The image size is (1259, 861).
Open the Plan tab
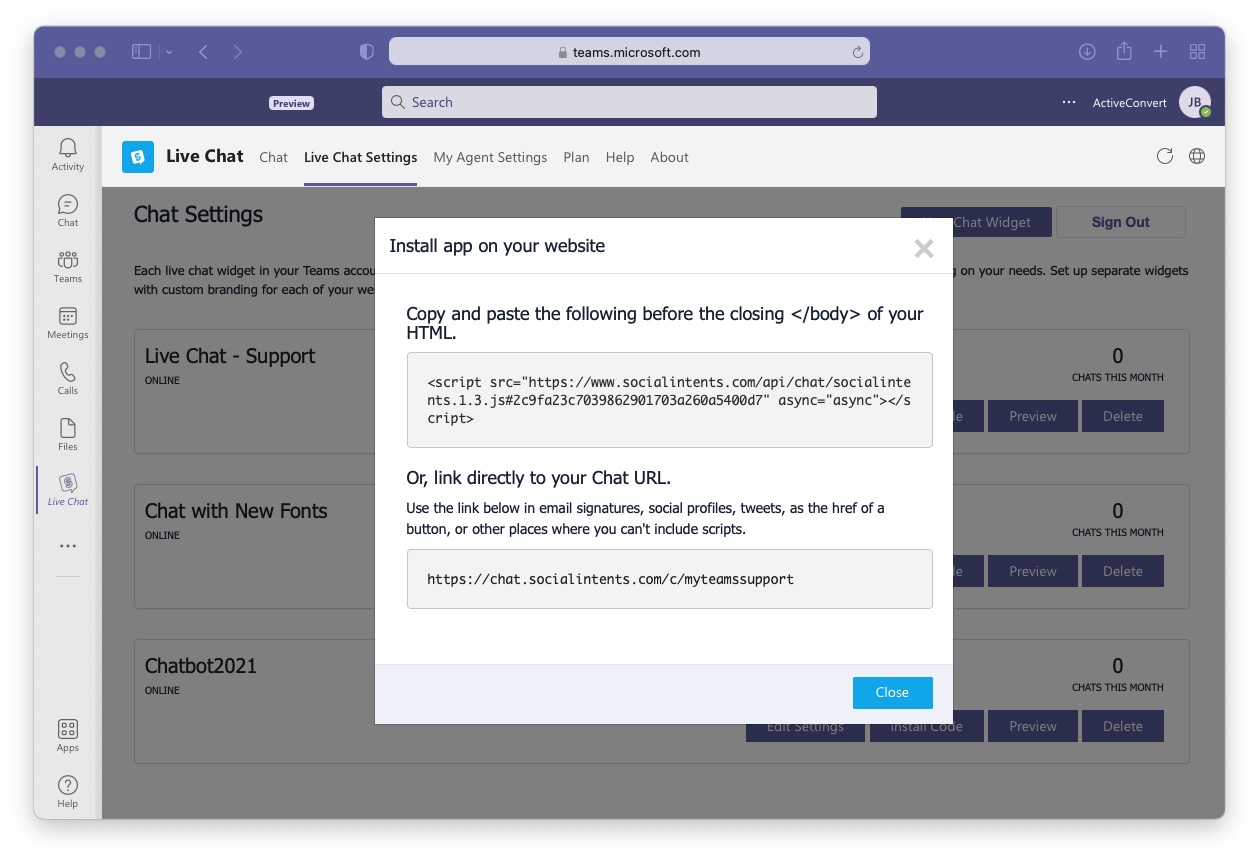pos(576,157)
